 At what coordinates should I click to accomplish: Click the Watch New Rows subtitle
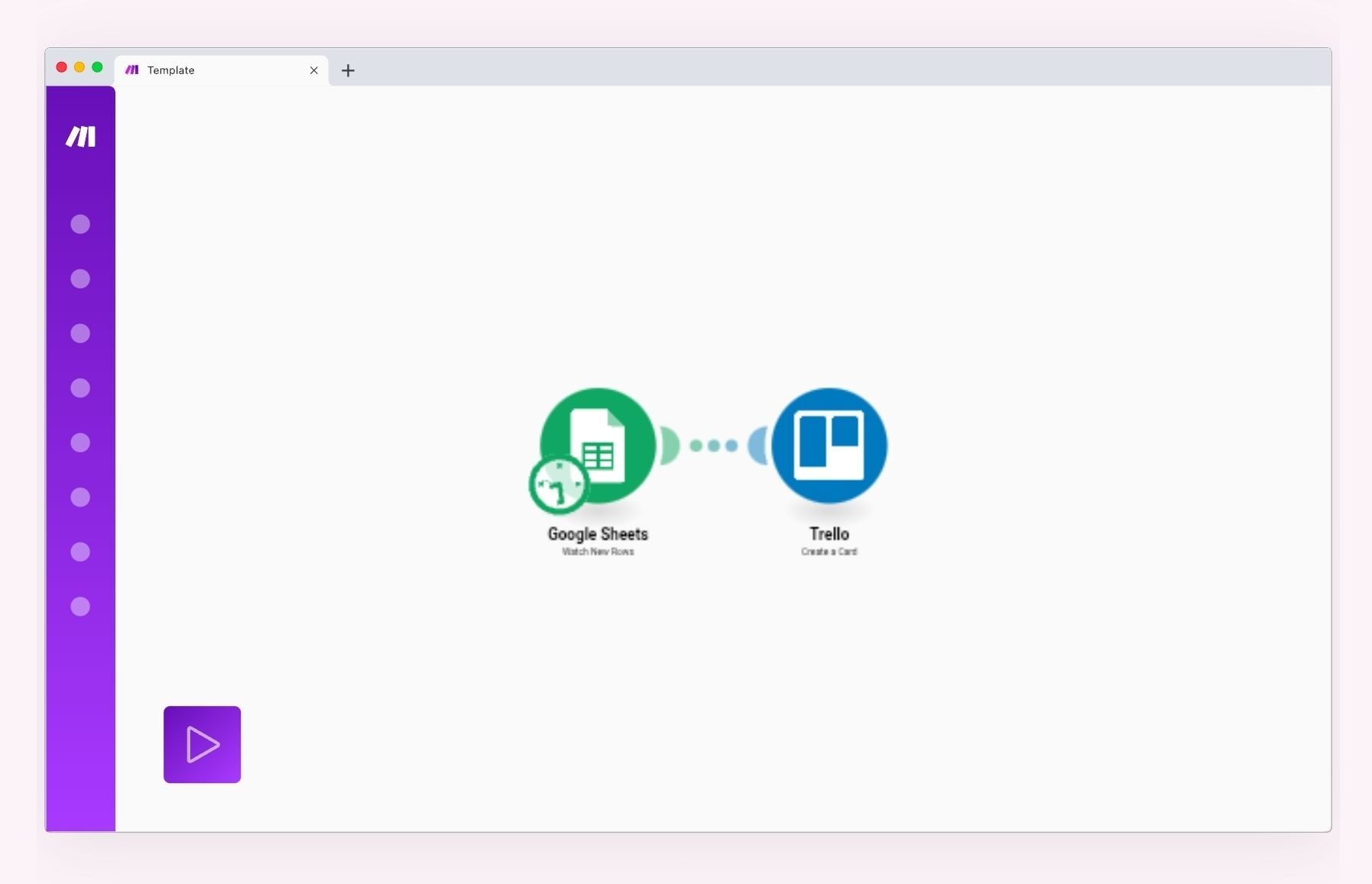pos(598,552)
